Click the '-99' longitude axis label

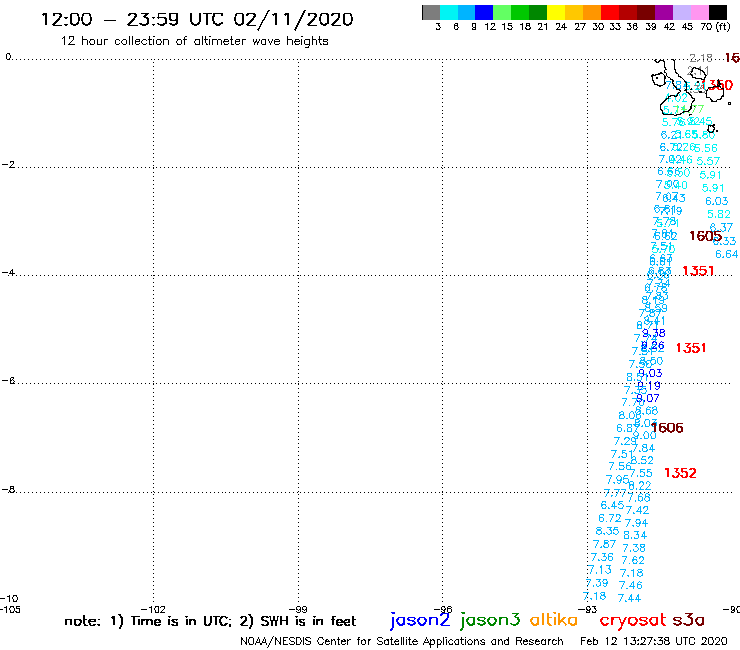pos(298,609)
